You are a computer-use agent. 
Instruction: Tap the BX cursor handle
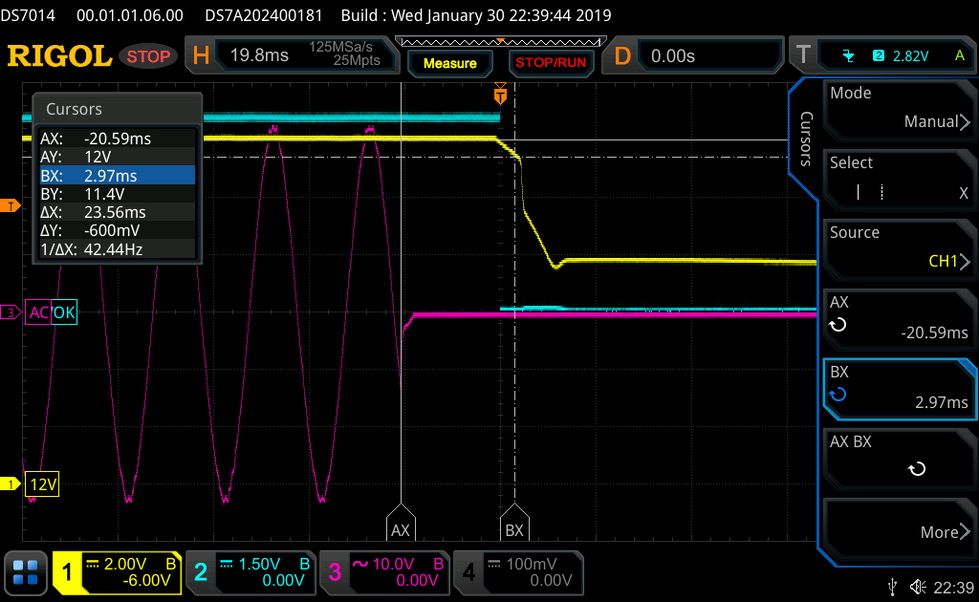click(x=514, y=523)
